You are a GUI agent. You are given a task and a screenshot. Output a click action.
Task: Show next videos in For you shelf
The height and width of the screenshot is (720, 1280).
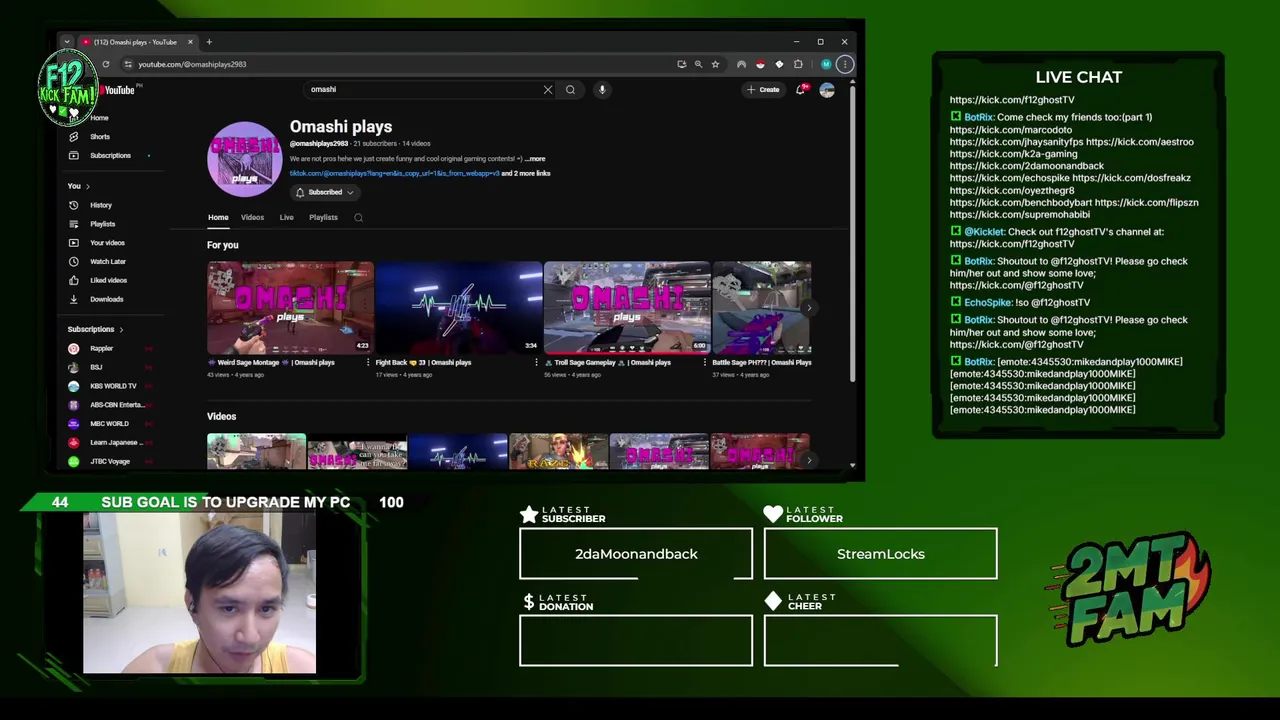click(809, 308)
